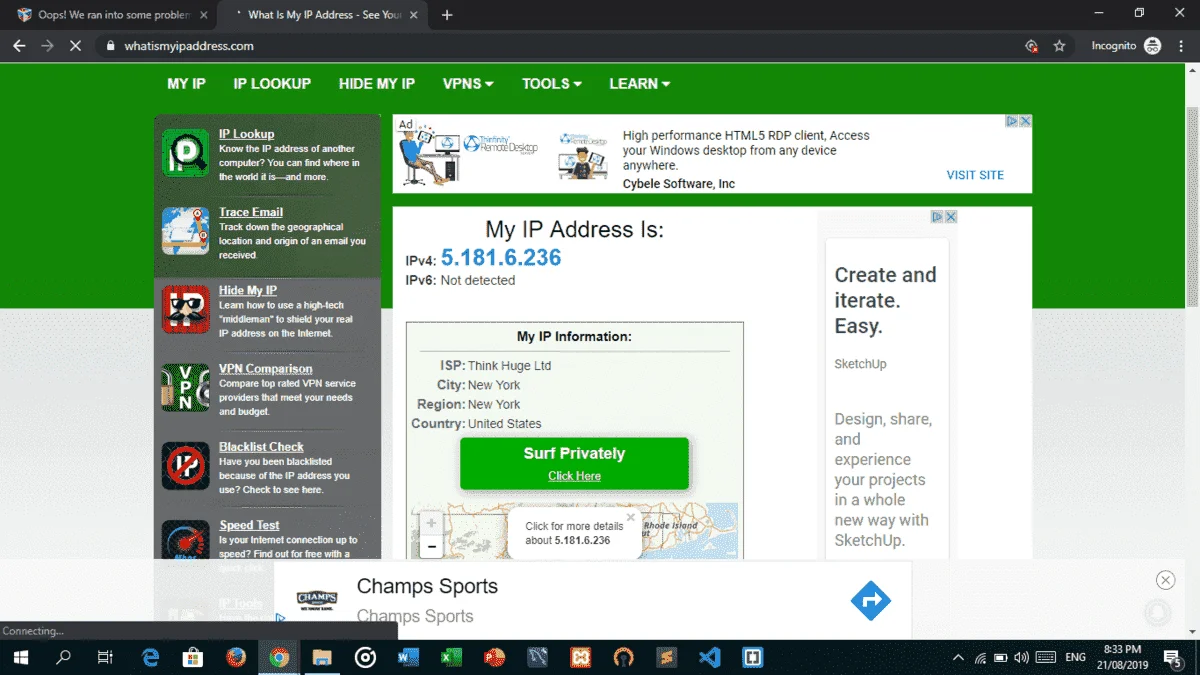Open the Incognito profile icon
Viewport: 1200px width, 675px height.
click(1152, 46)
